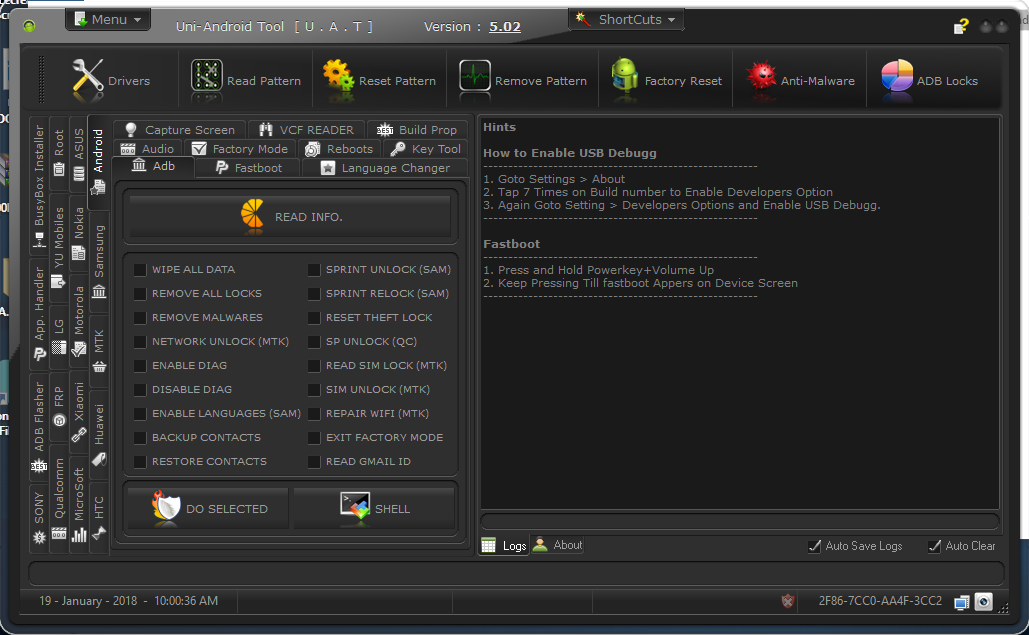Switch to the Logs tab
This screenshot has width=1029, height=635.
pos(504,545)
